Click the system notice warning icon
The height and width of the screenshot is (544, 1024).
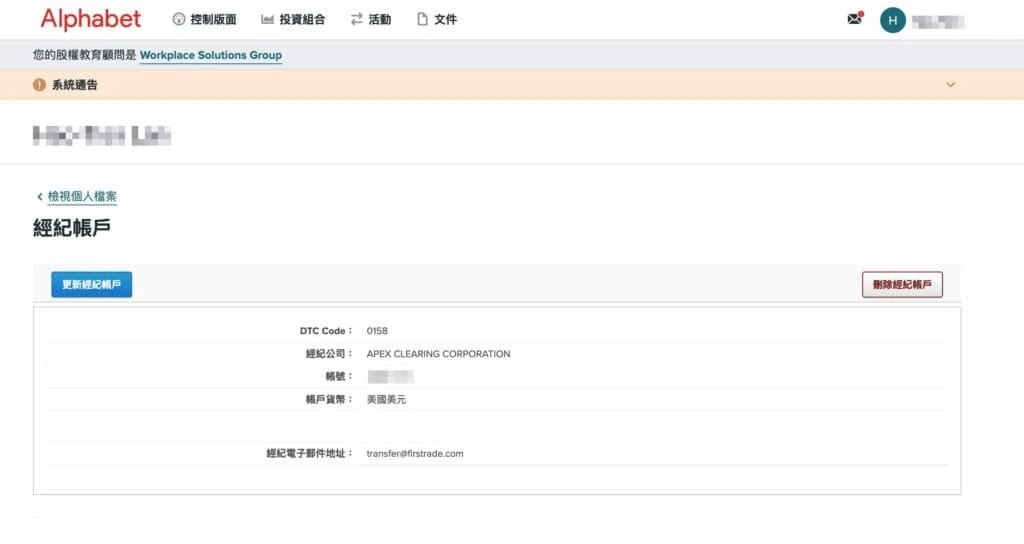click(x=39, y=85)
